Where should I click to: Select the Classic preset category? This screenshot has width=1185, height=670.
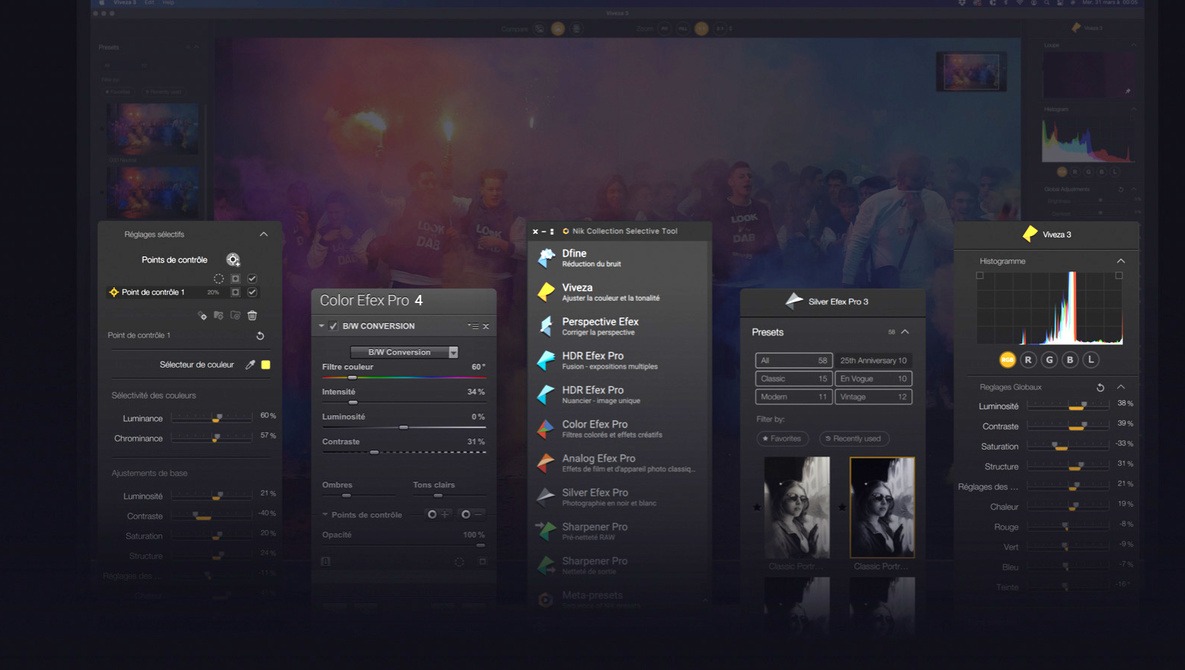coord(794,378)
